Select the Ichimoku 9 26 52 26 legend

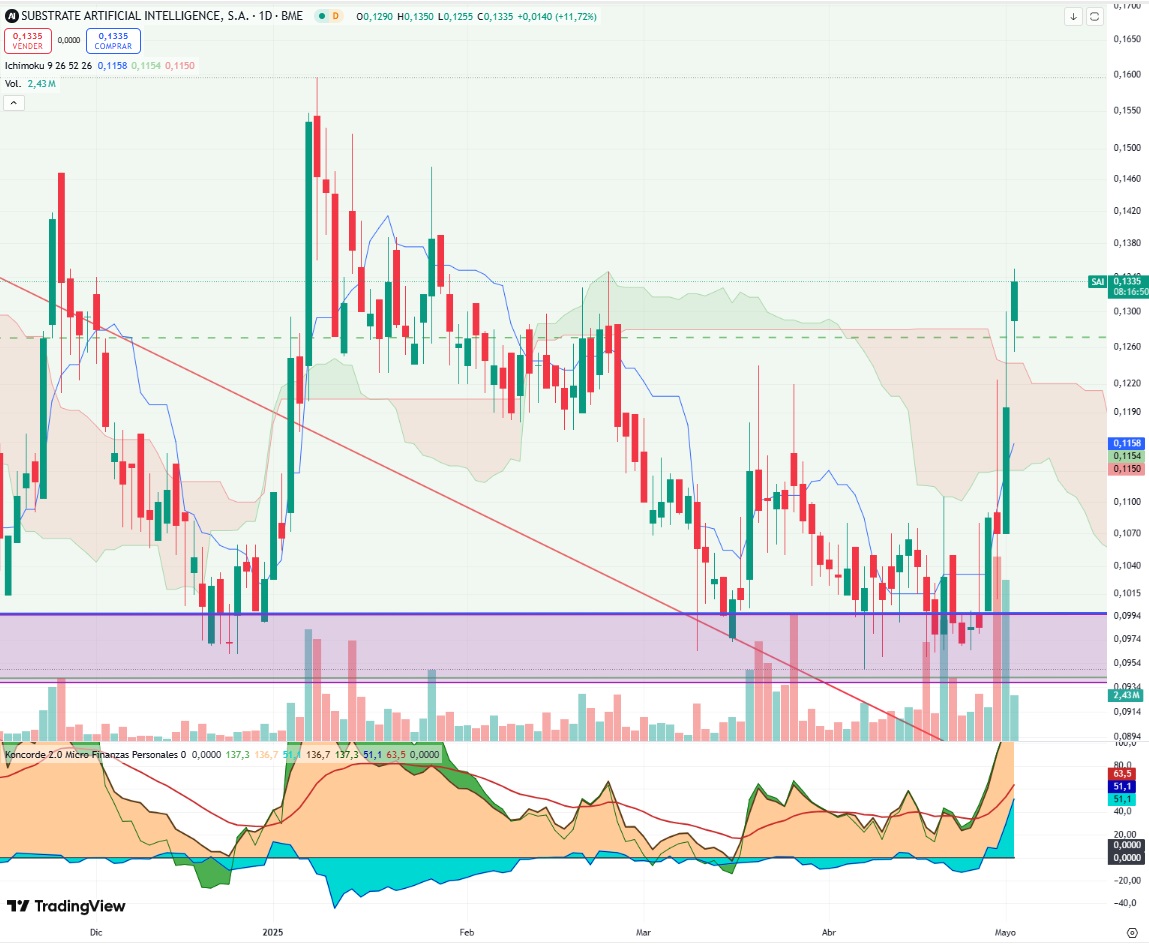48,65
